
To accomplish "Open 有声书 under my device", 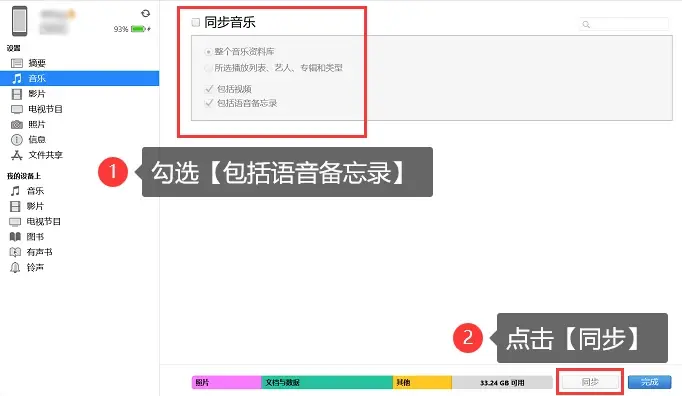I will click(x=39, y=252).
